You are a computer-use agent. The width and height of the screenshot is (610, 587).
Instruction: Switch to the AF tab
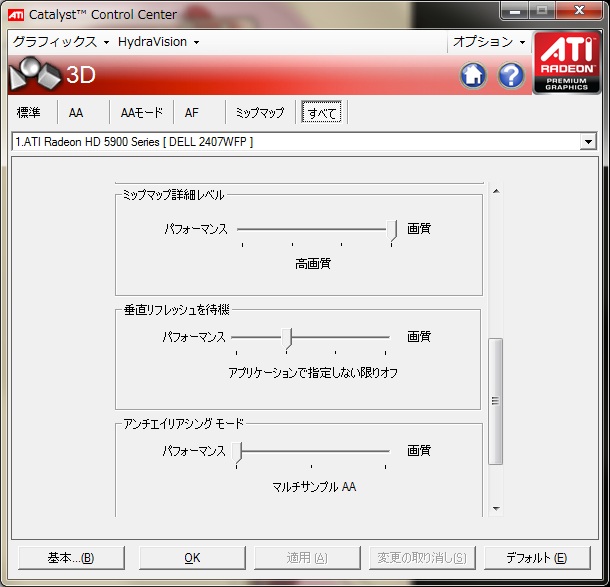192,112
